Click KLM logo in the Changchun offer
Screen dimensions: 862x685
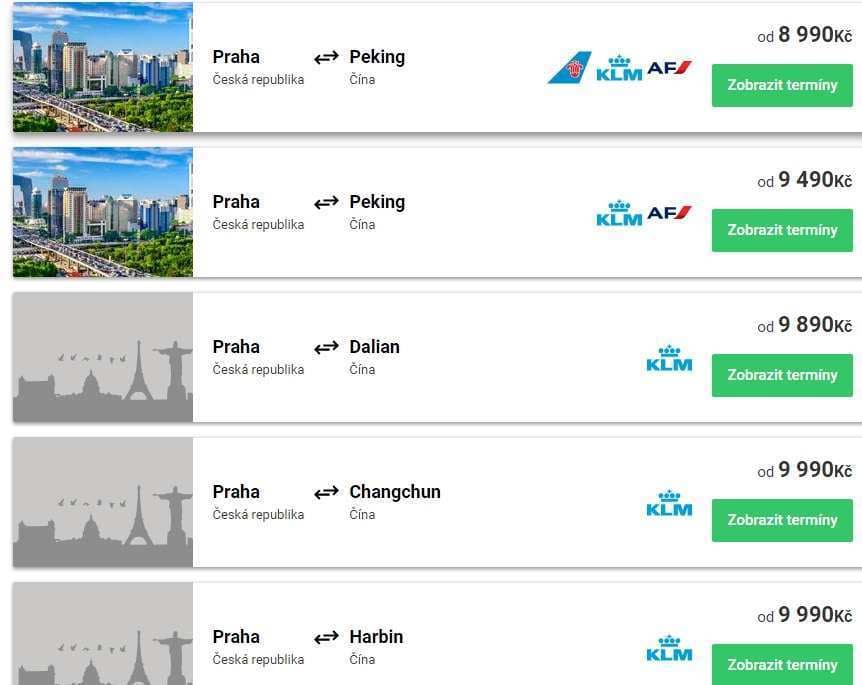click(x=669, y=503)
